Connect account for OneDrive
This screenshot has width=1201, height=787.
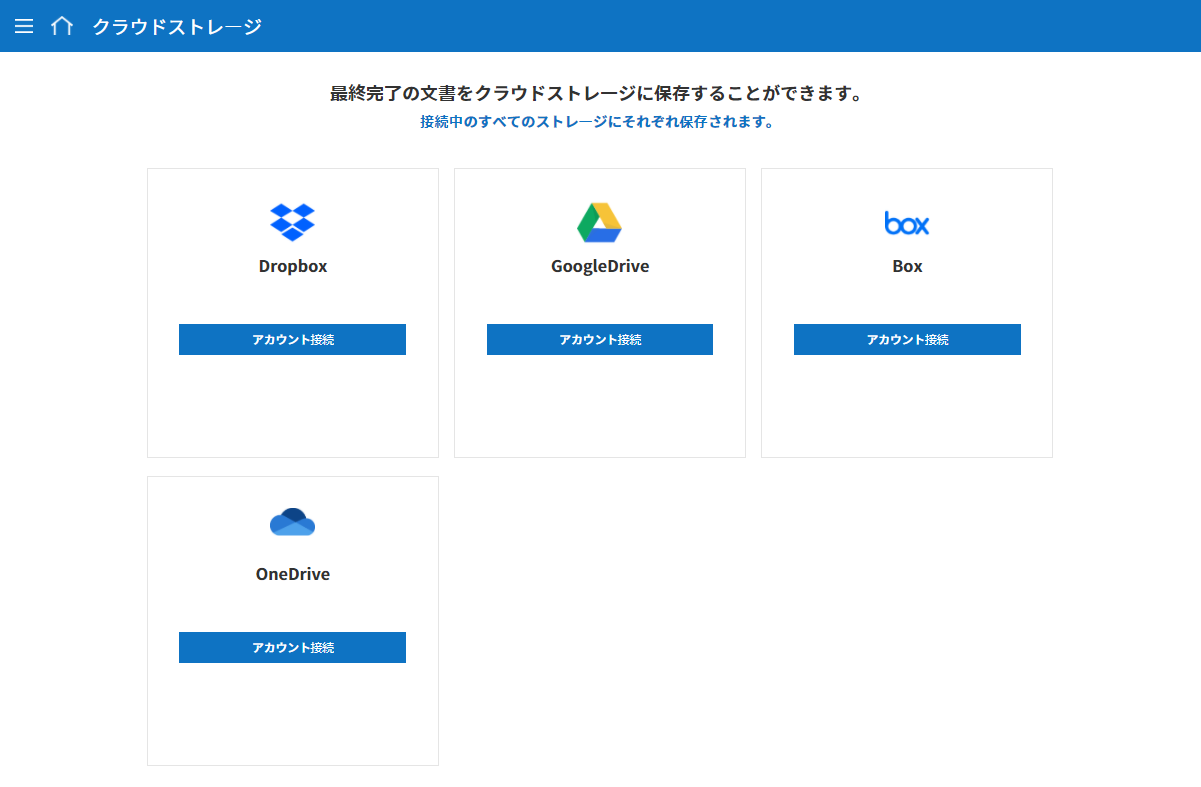pyautogui.click(x=292, y=647)
